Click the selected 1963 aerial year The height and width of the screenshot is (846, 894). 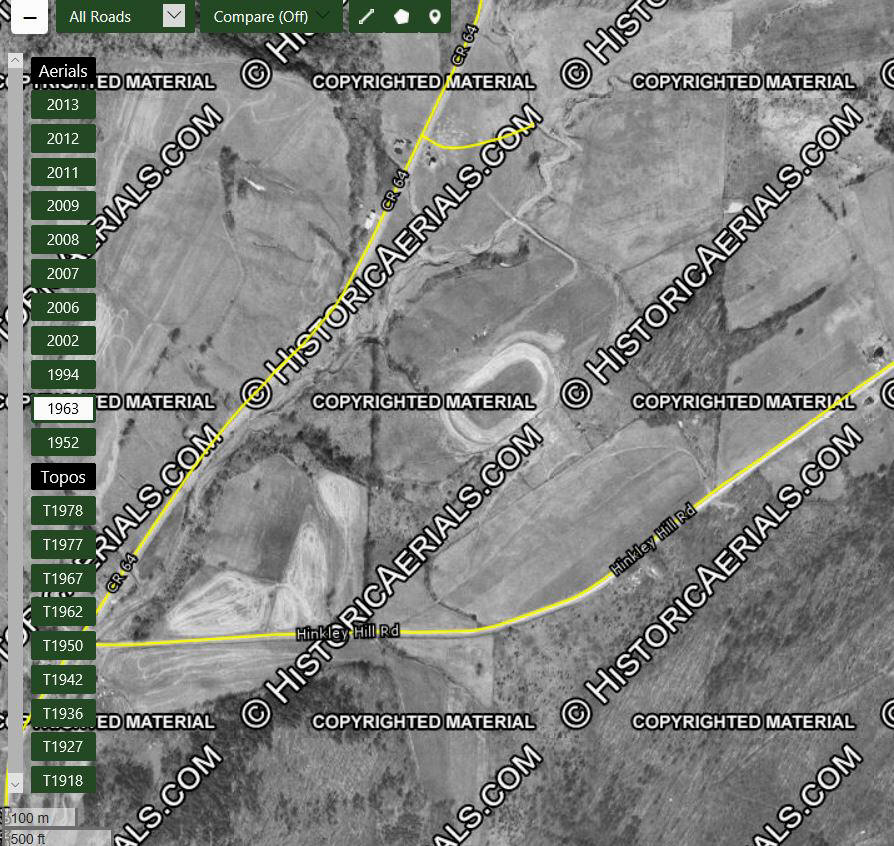point(63,409)
